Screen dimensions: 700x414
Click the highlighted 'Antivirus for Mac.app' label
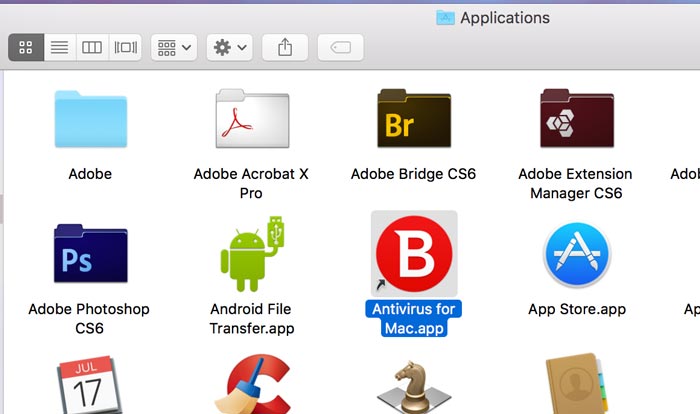(414, 318)
